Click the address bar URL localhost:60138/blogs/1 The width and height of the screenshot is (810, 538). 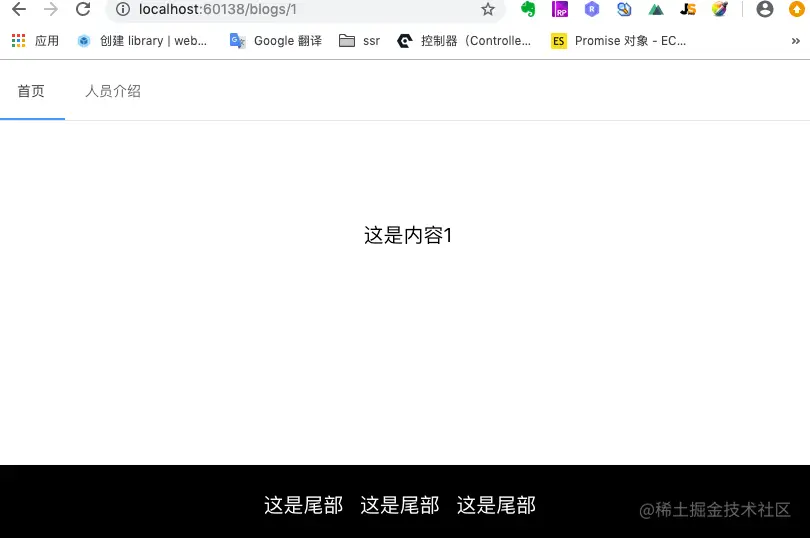(x=217, y=9)
